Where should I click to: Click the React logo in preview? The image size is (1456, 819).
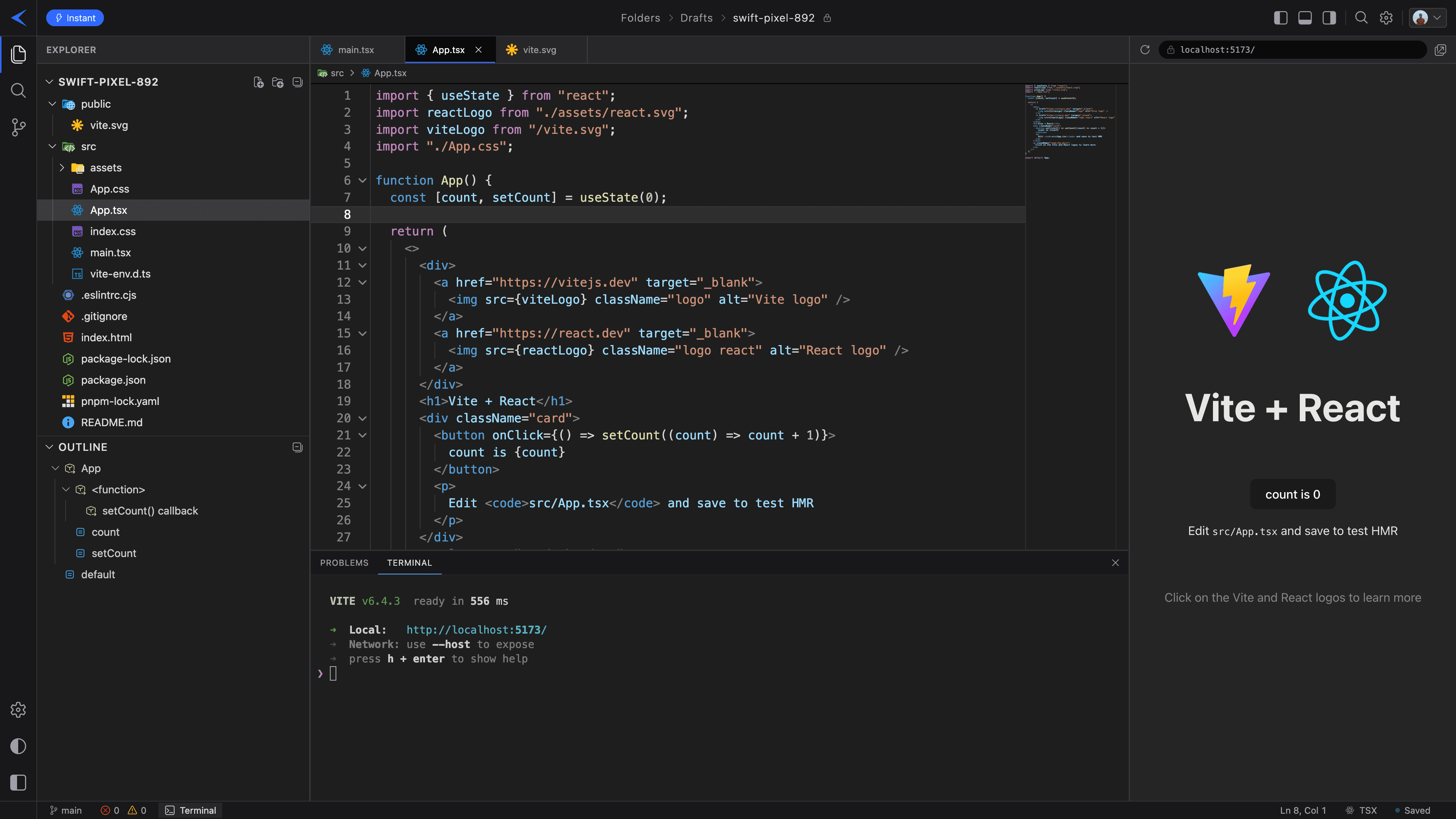coord(1347,301)
